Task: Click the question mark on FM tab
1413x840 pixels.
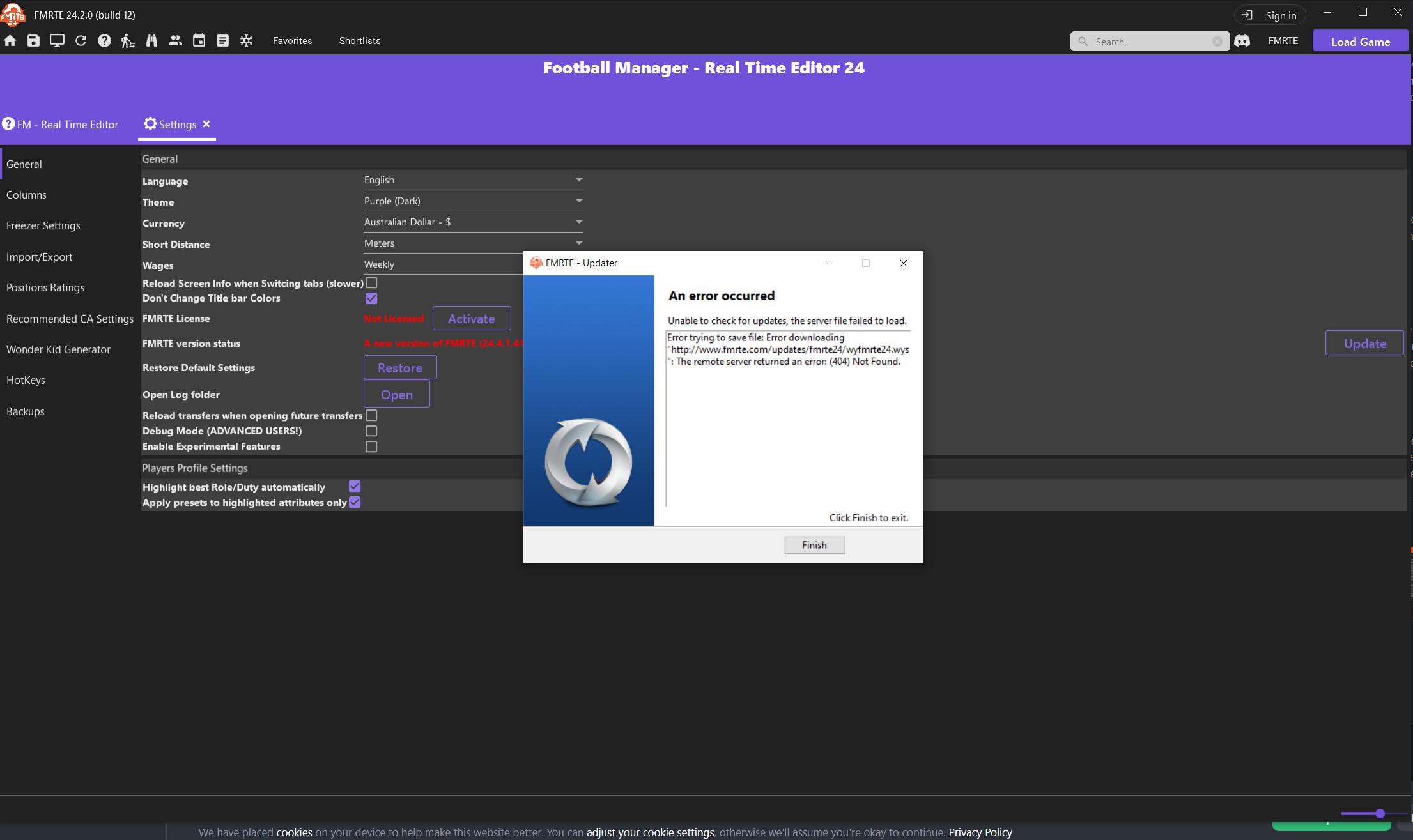Action: pyautogui.click(x=8, y=124)
